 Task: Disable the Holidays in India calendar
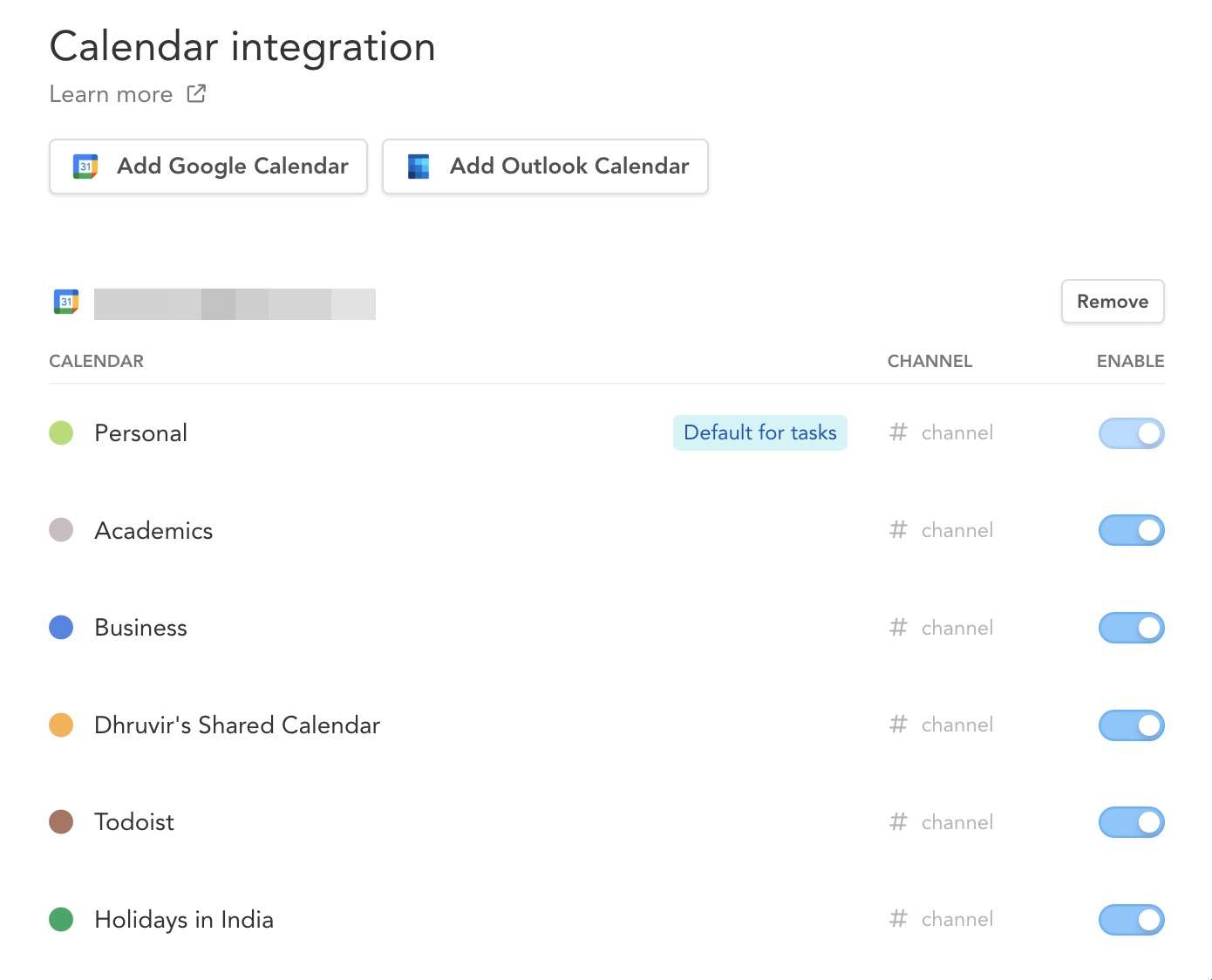pos(1131,920)
